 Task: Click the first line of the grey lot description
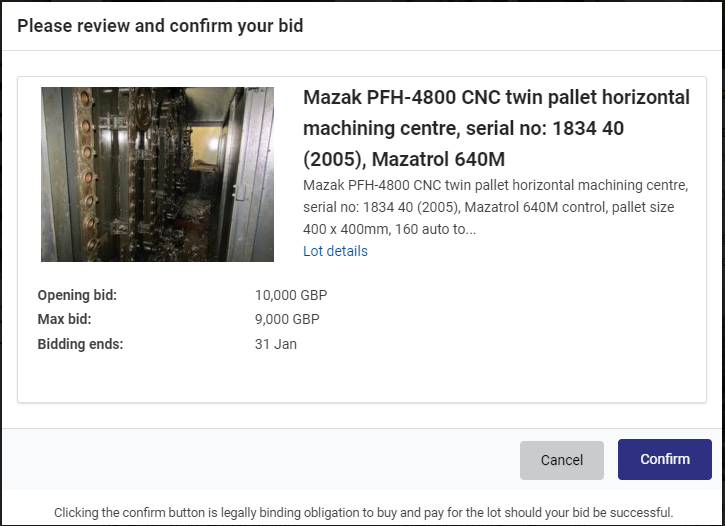(496, 185)
